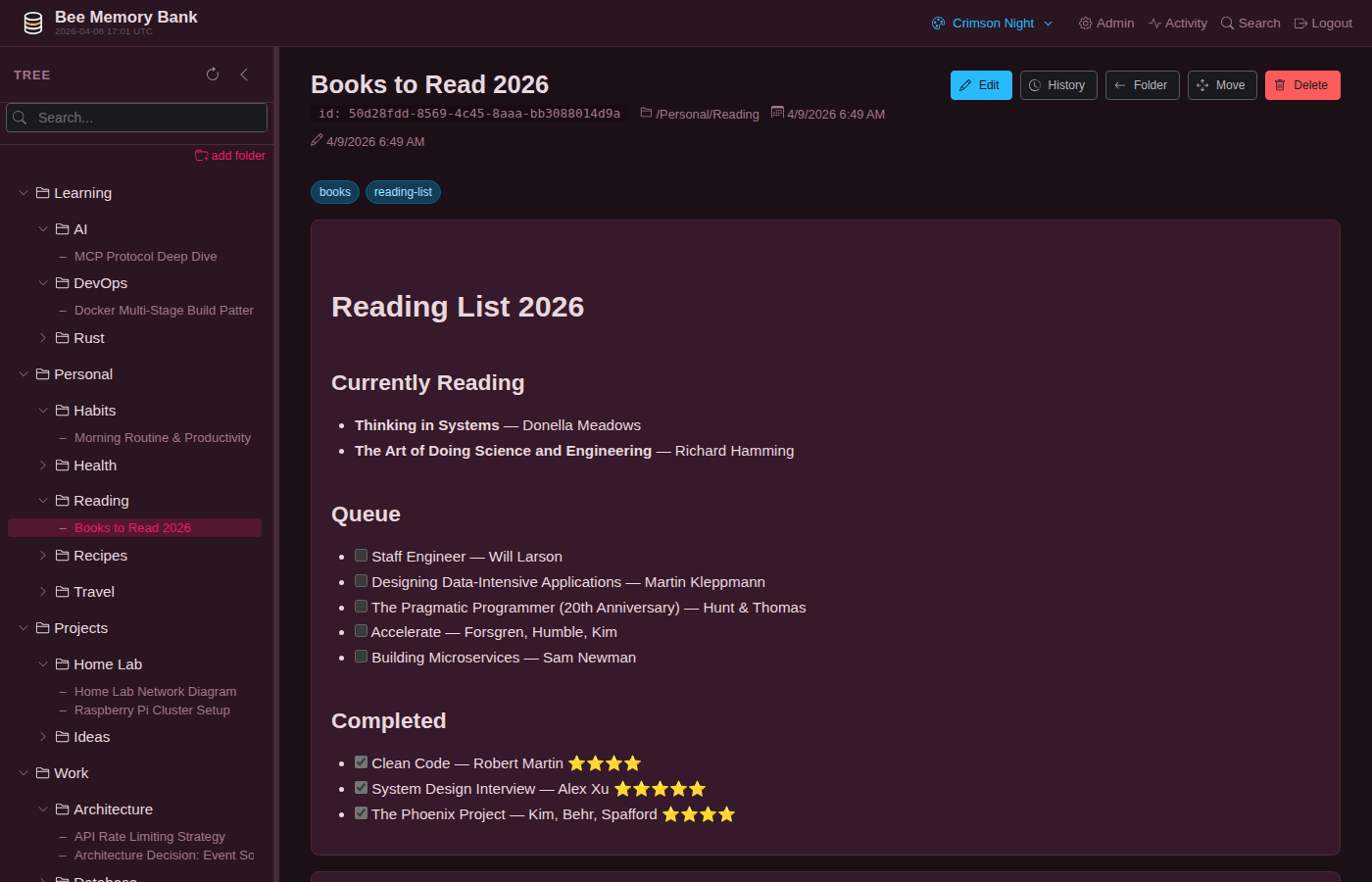Expand the Recipes folder chevron

pyautogui.click(x=43, y=556)
